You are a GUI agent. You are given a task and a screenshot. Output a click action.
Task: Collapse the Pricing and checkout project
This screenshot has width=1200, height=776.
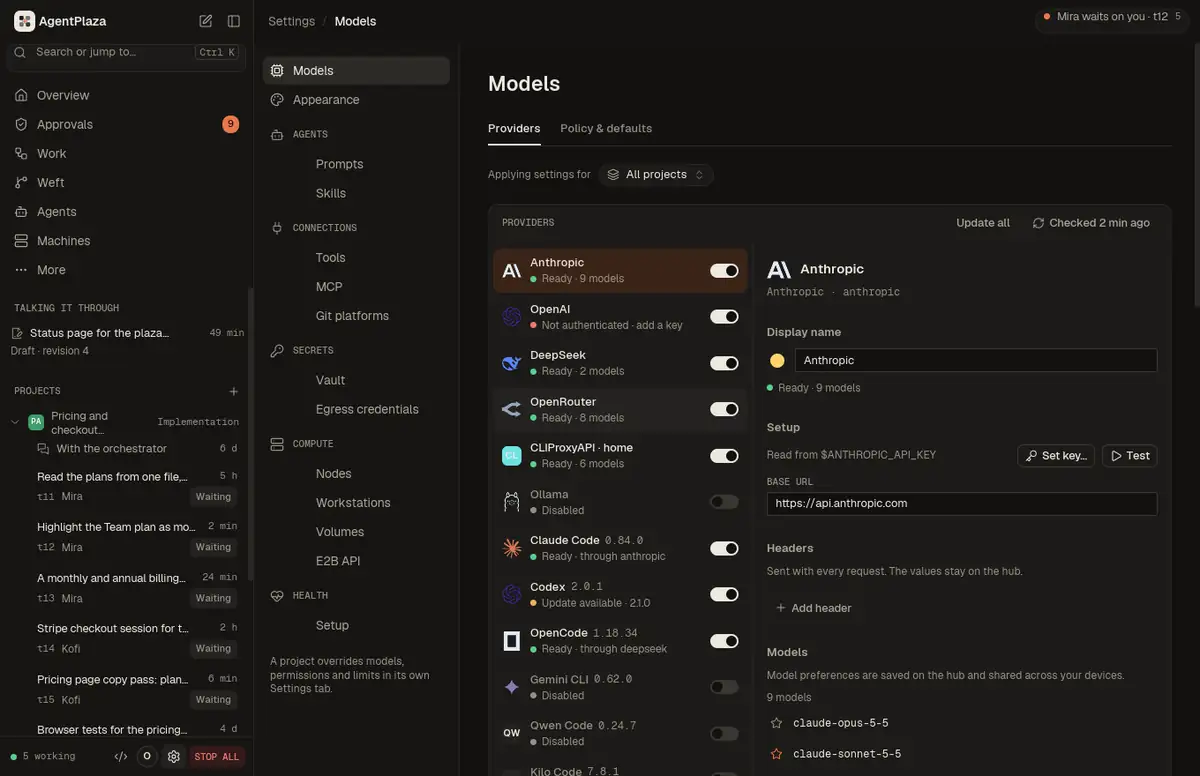pyautogui.click(x=15, y=422)
